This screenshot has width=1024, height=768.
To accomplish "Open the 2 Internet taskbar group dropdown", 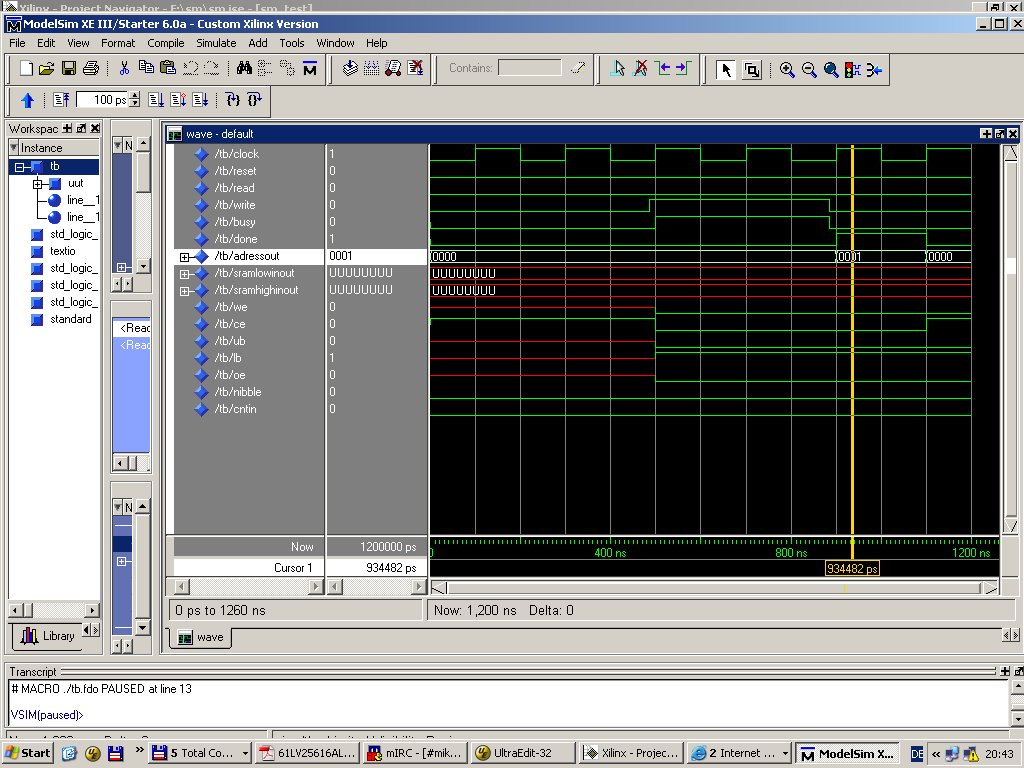I will click(x=785, y=754).
